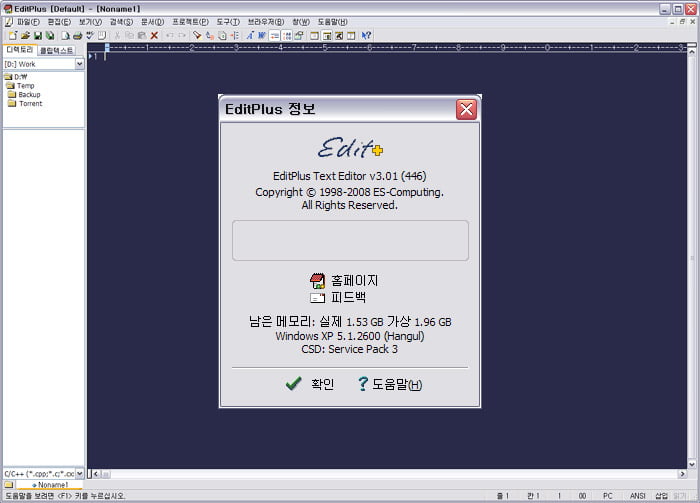Close the EditPlus 정보 dialog

point(465,110)
